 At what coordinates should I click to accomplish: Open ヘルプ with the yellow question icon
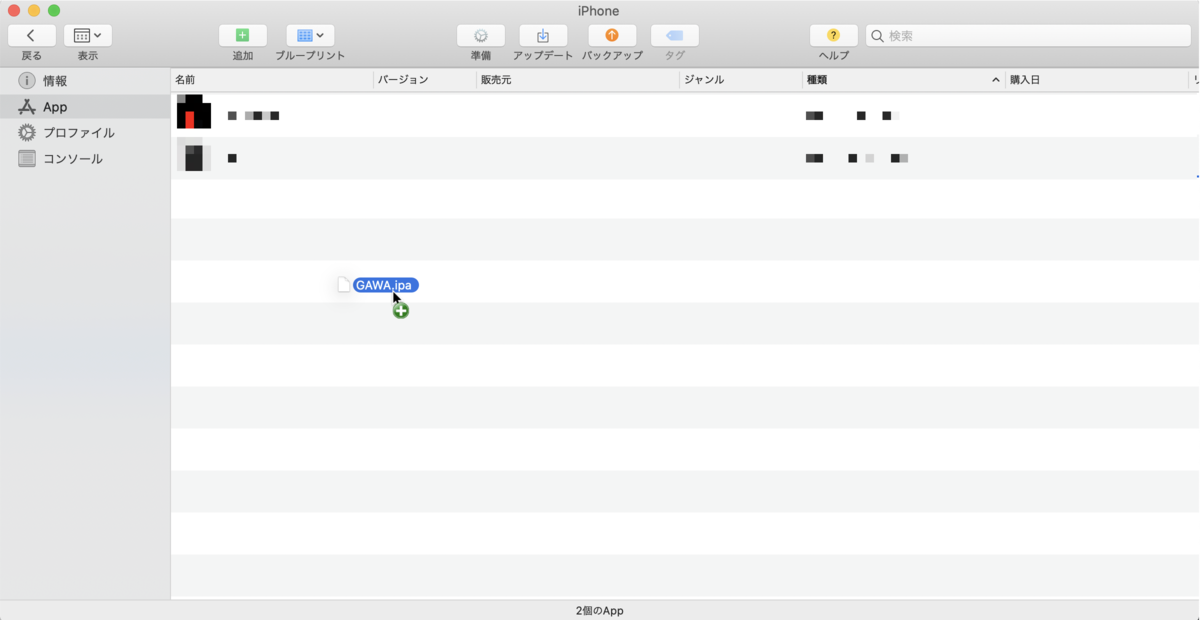pyautogui.click(x=834, y=36)
